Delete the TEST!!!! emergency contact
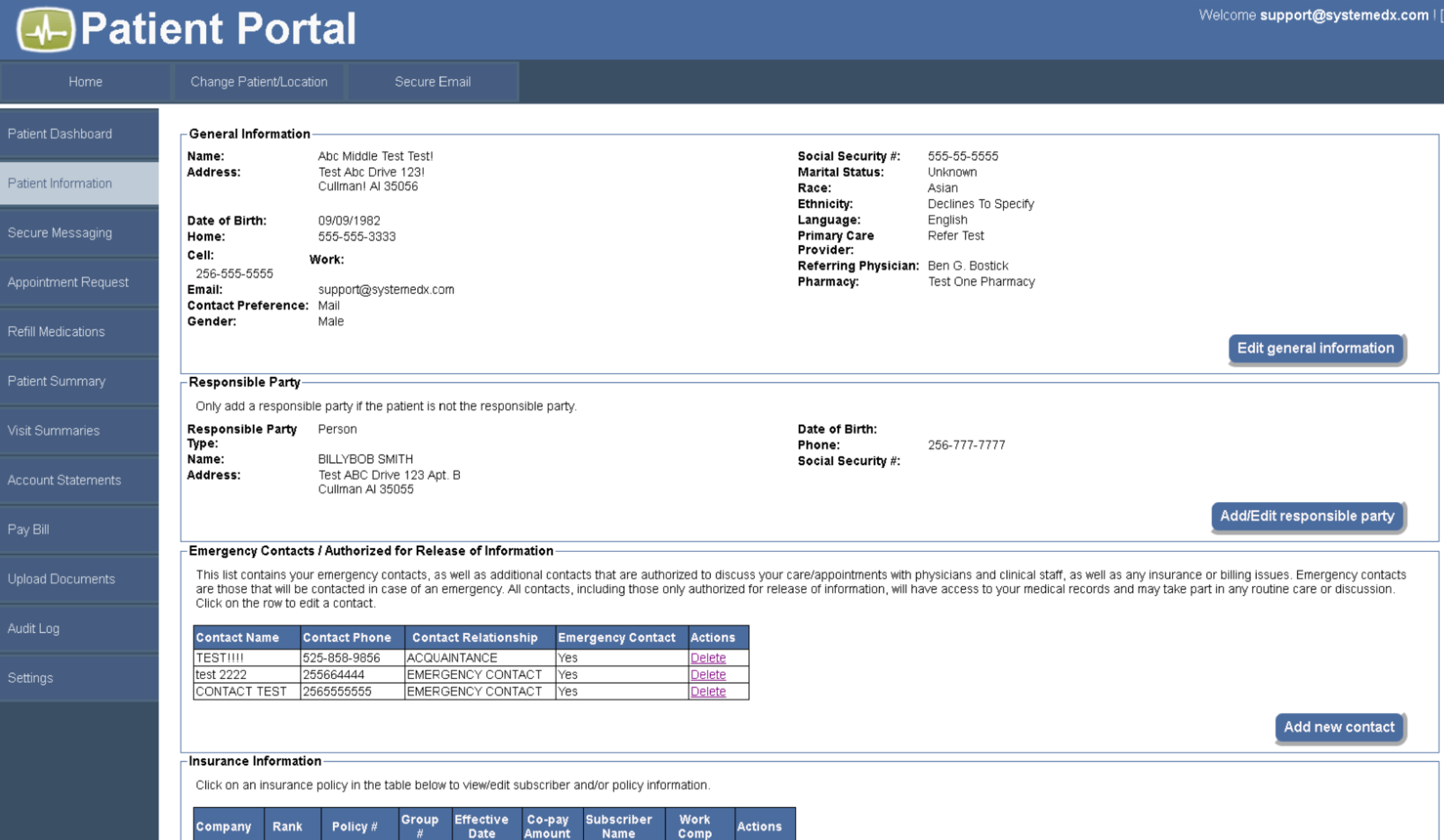 [x=708, y=657]
